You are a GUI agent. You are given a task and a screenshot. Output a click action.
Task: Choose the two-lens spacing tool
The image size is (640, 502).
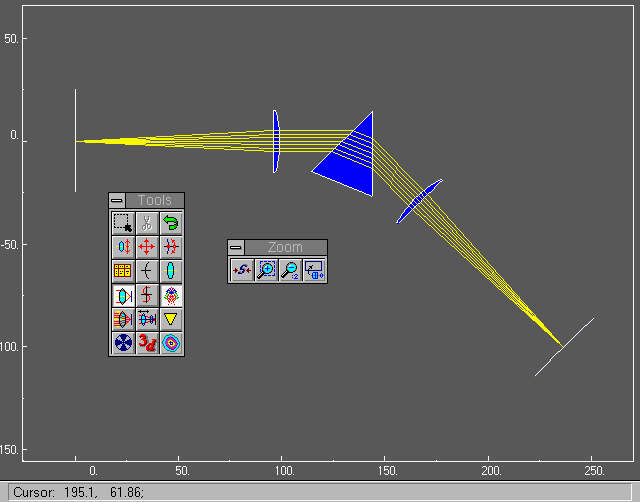pyautogui.click(x=147, y=319)
